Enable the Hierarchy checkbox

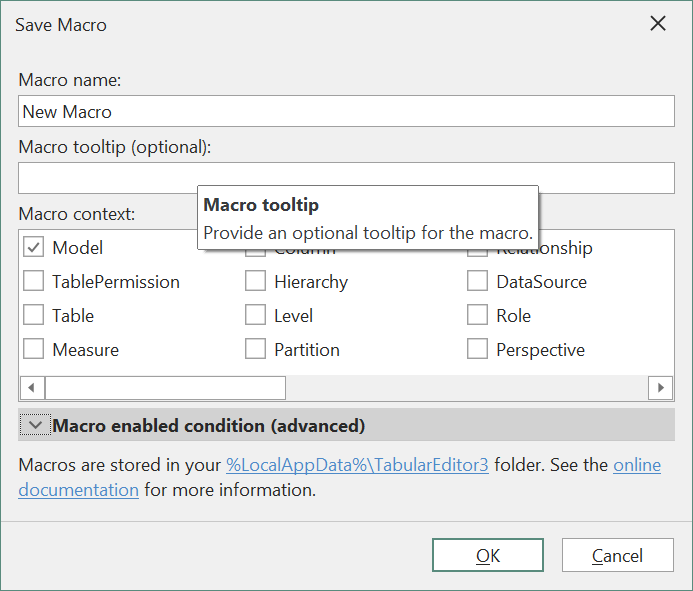pyautogui.click(x=255, y=282)
